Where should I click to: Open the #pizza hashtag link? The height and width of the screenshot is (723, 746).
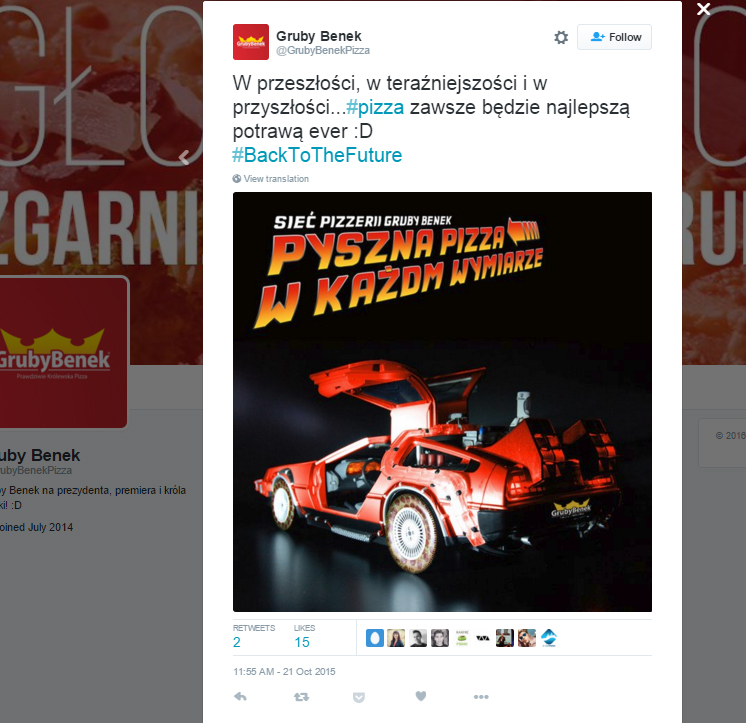375,107
